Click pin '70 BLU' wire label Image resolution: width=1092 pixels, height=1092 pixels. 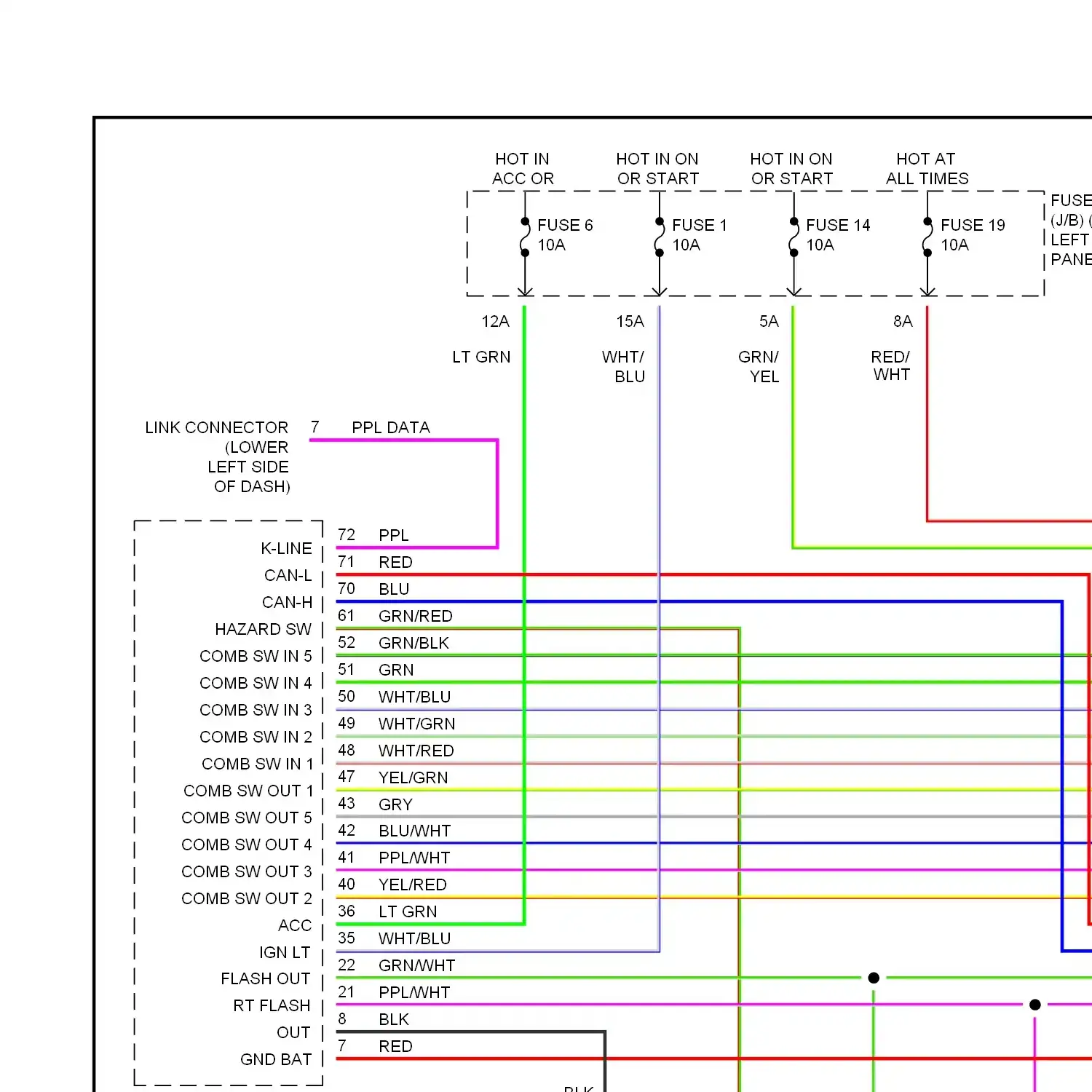coord(373,589)
